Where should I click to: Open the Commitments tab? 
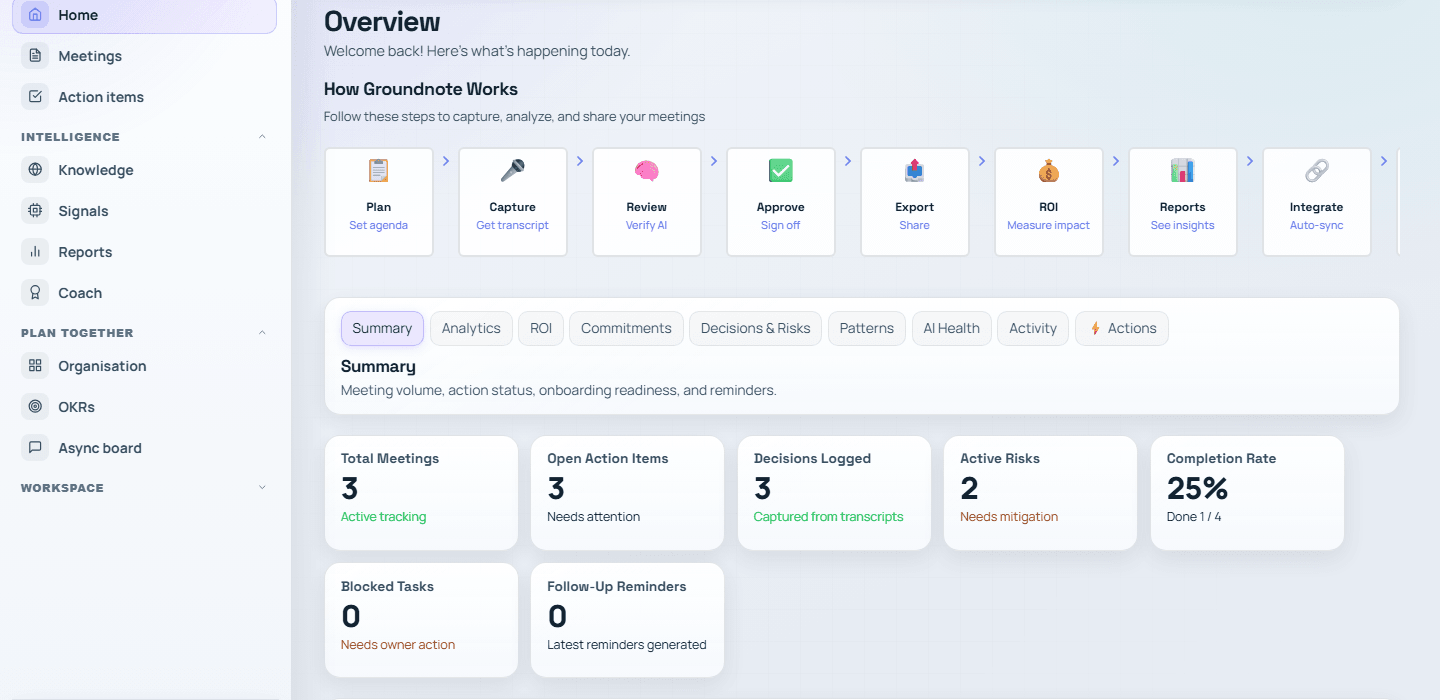click(626, 328)
